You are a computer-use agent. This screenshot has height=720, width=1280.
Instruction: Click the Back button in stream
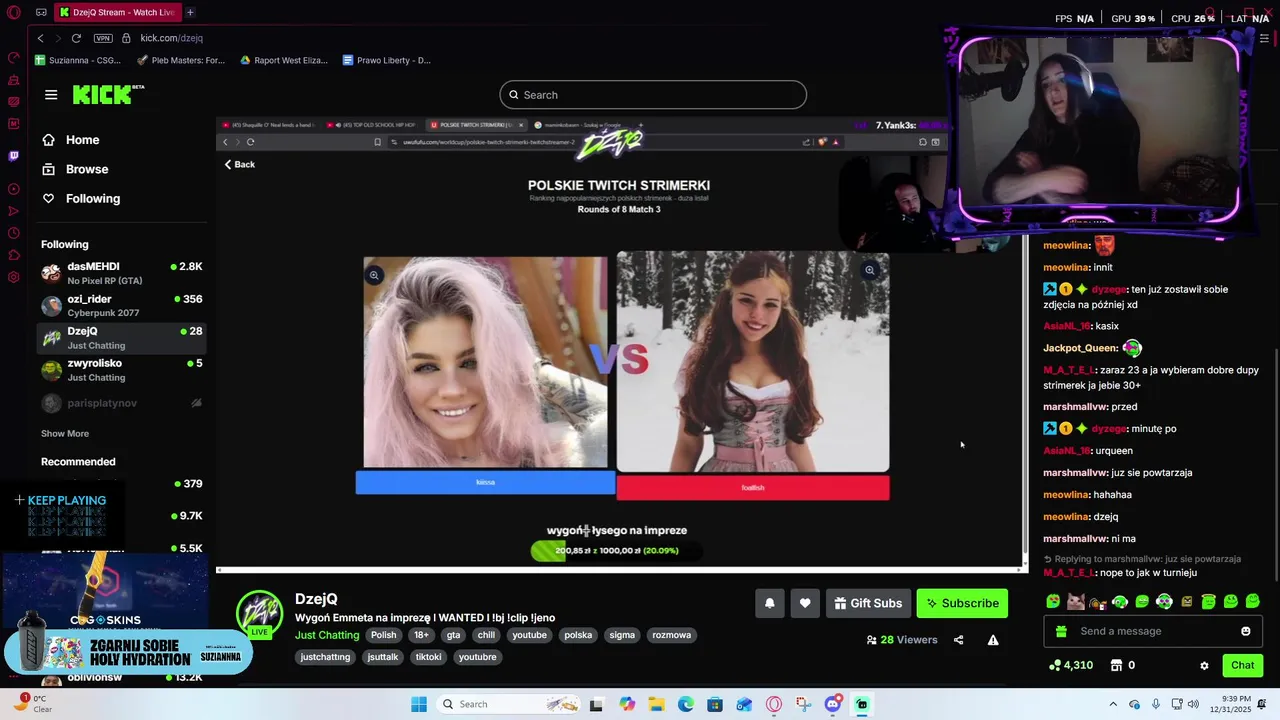pyautogui.click(x=240, y=164)
